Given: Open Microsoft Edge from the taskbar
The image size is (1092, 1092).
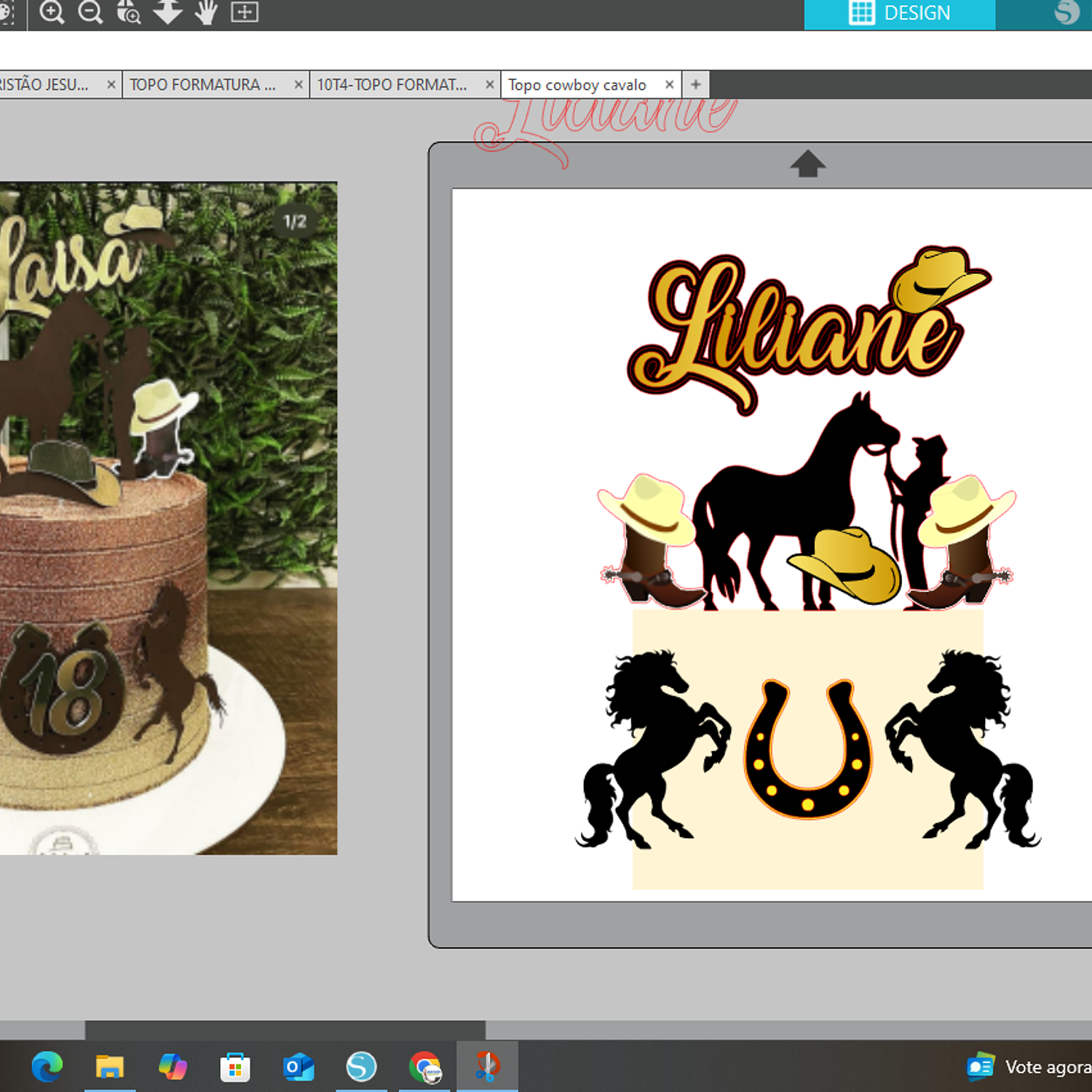Looking at the screenshot, I should click(47, 1067).
